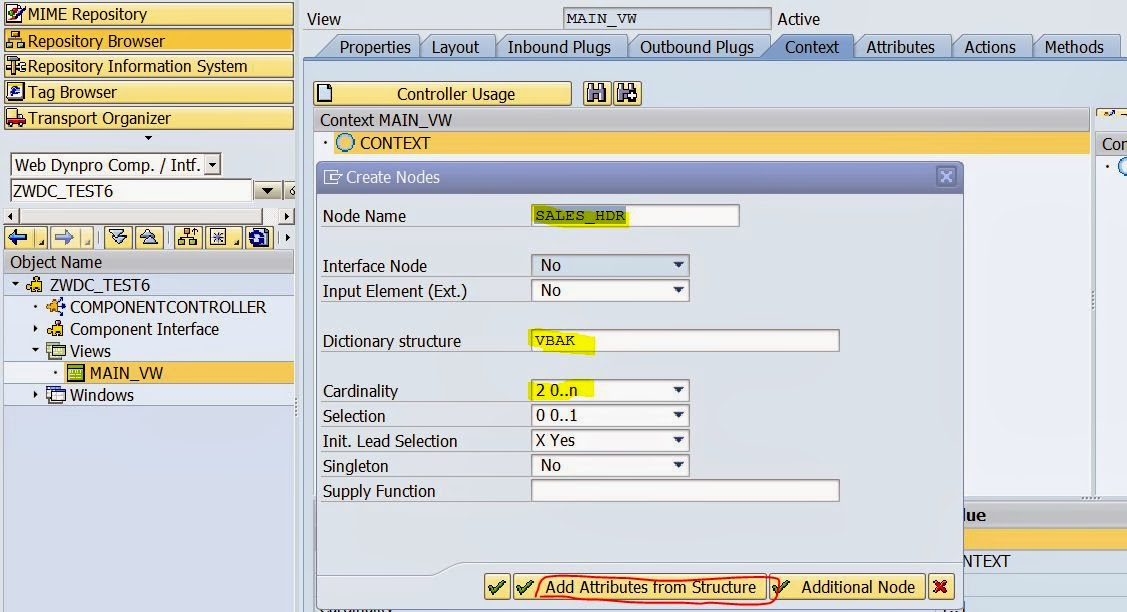Switch to the Context tab
This screenshot has height=612, width=1127.
point(811,47)
